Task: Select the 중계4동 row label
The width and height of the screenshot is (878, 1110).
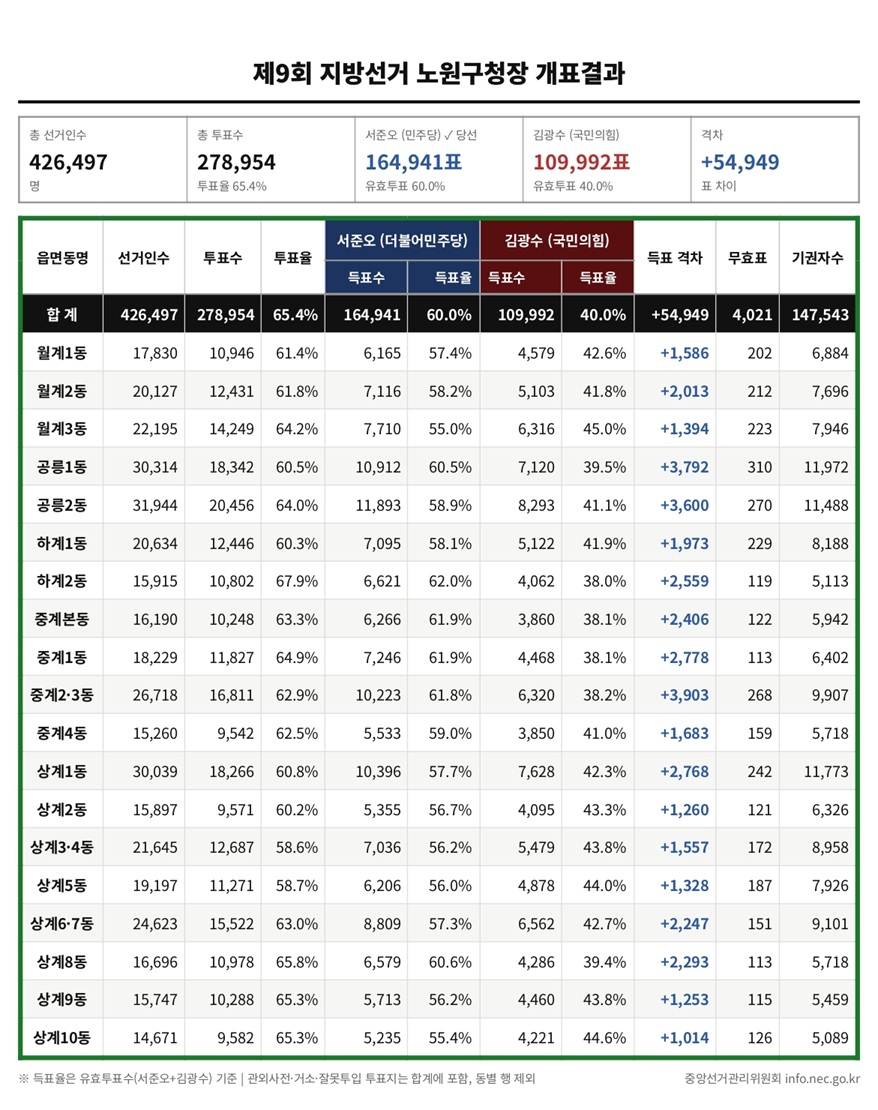Action: (x=62, y=733)
